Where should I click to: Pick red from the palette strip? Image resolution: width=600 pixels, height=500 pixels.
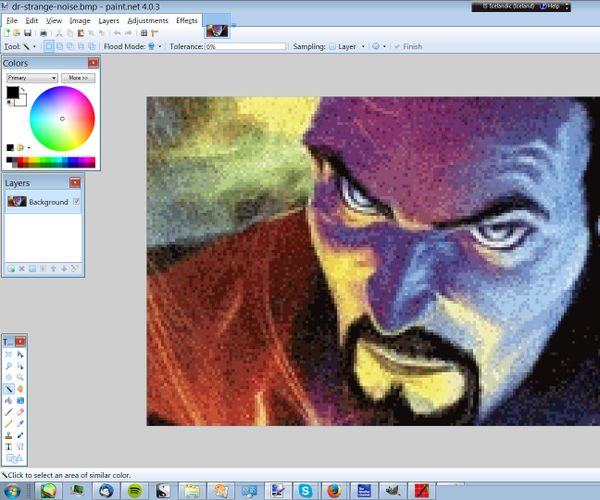pos(21,160)
